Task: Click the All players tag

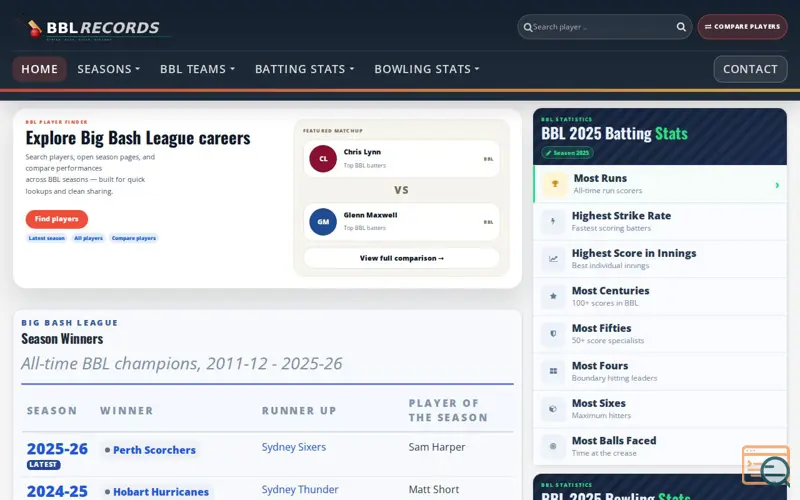Action: pyautogui.click(x=88, y=238)
